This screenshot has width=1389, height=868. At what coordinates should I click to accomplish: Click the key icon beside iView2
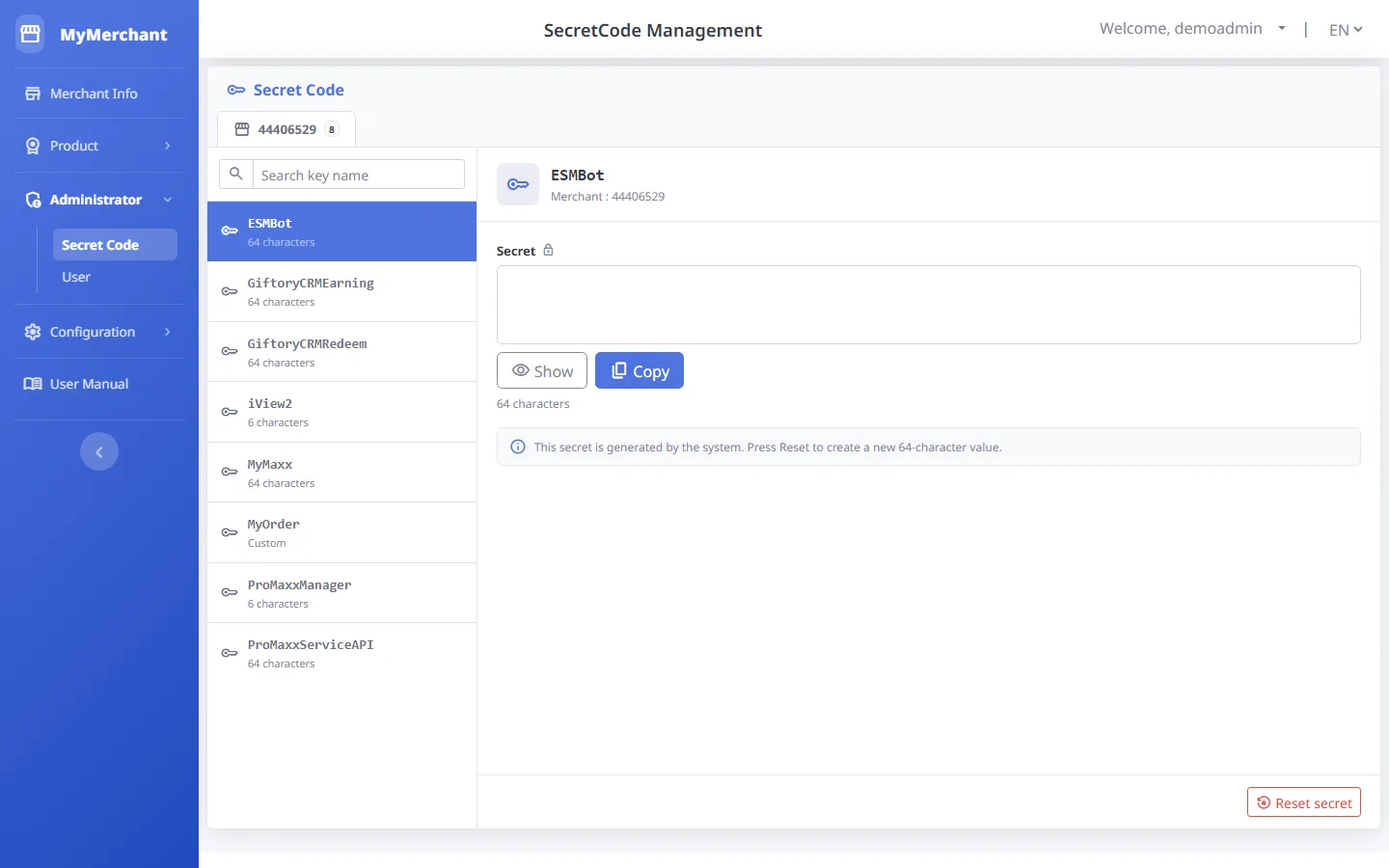point(230,412)
